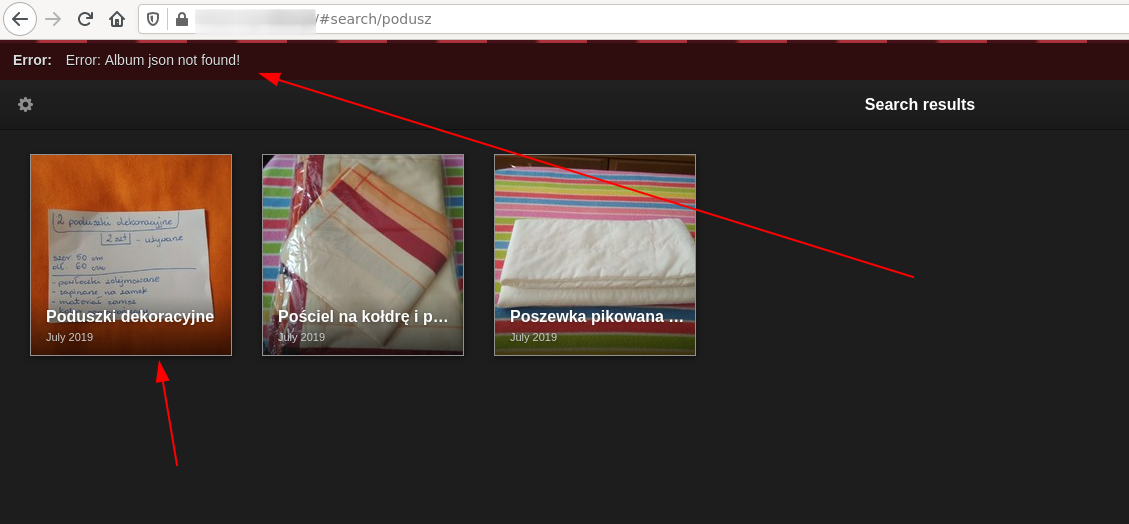The image size is (1129, 524).
Task: Go back with the browser back arrow
Action: click(x=20, y=19)
